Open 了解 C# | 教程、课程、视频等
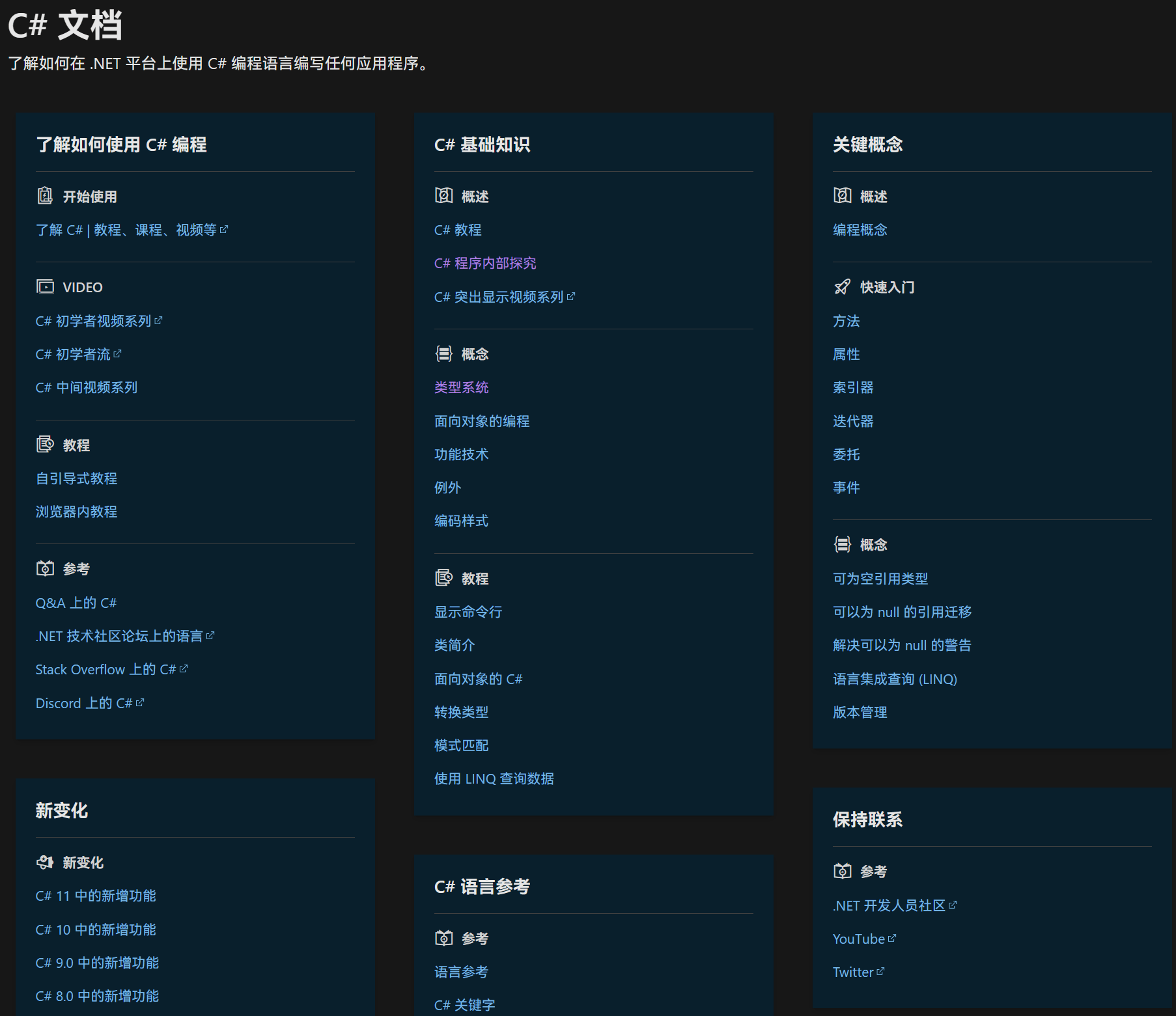 (127, 229)
